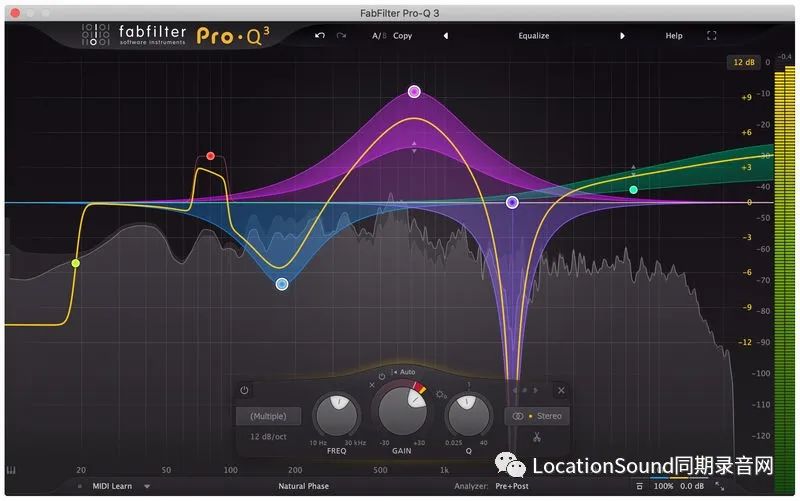
Task: Open the 12 dB/oct slope dropdown
Action: [268, 437]
